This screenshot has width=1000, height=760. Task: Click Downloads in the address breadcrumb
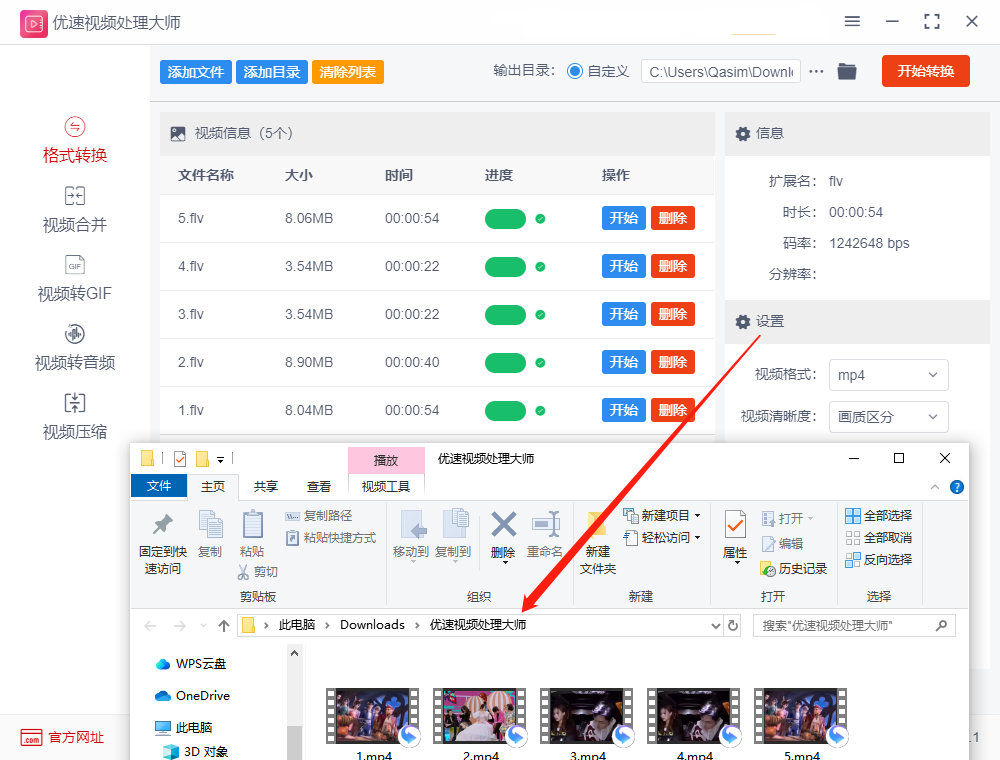[x=372, y=625]
